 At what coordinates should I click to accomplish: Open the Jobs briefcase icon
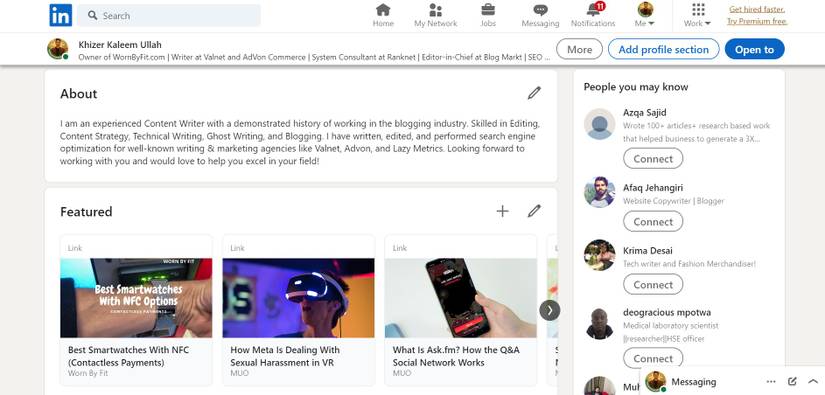tap(488, 15)
